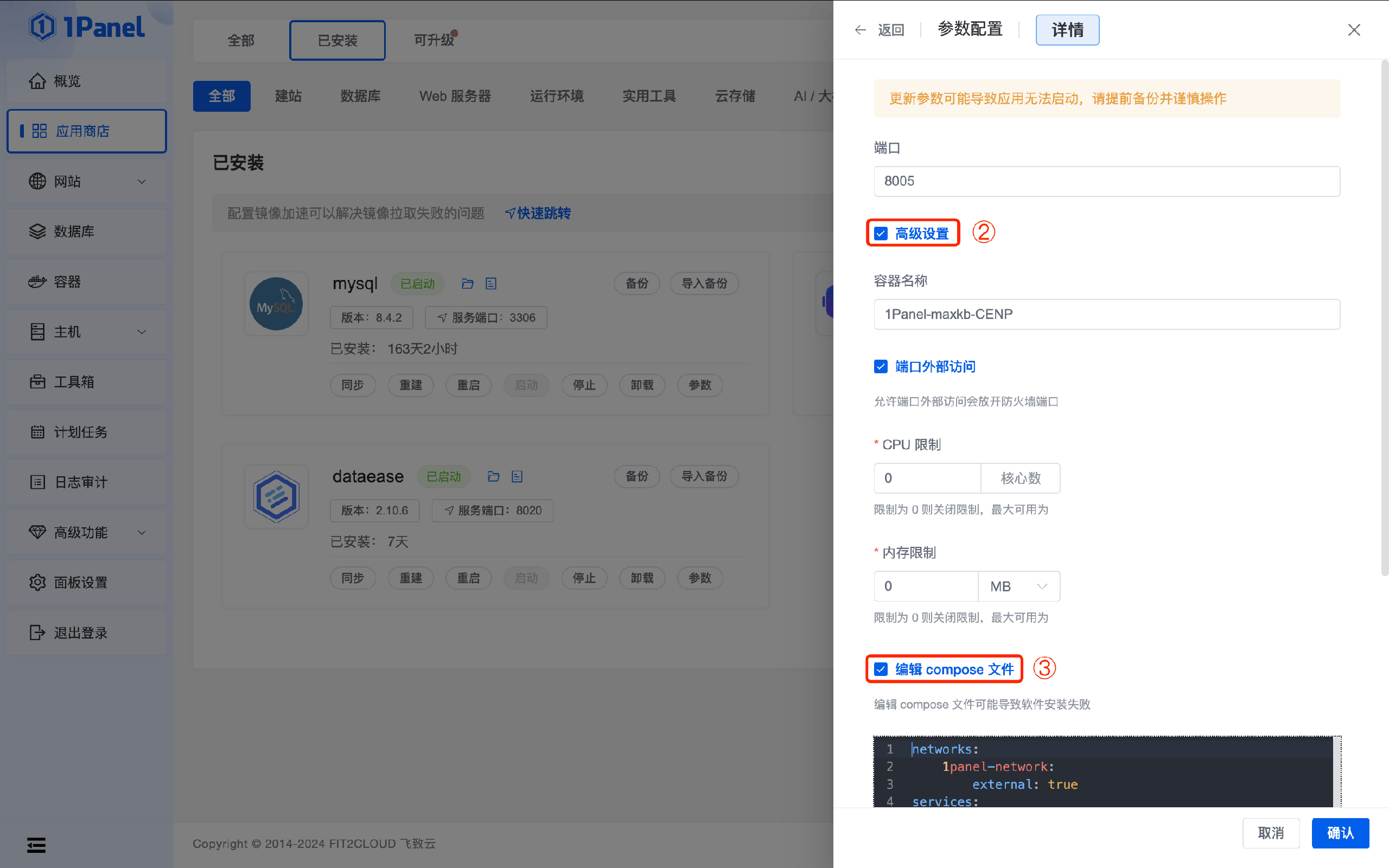
Task: Click the sidebar collapse icon at bottom
Action: [x=36, y=845]
